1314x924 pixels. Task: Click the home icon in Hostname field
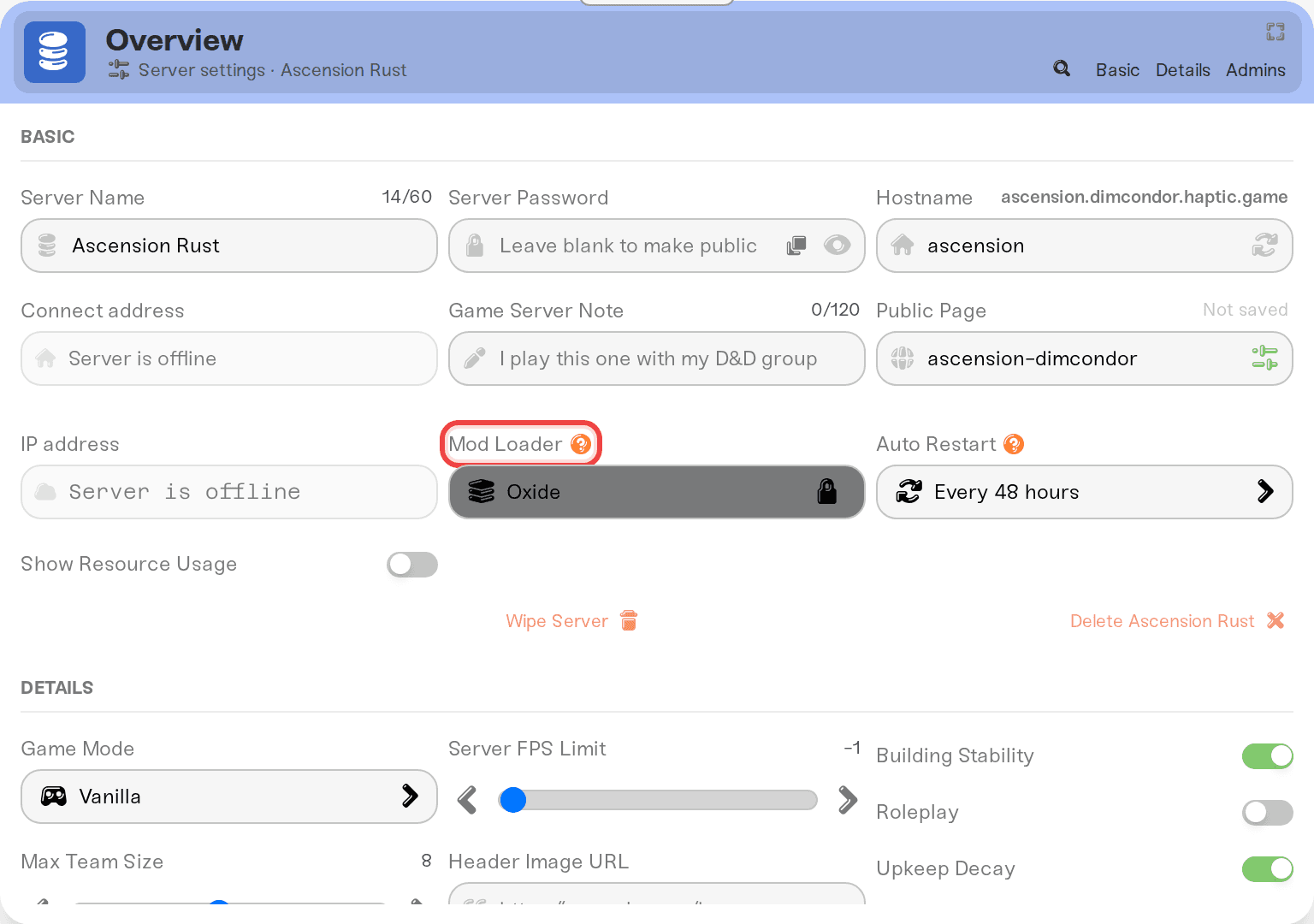point(903,246)
